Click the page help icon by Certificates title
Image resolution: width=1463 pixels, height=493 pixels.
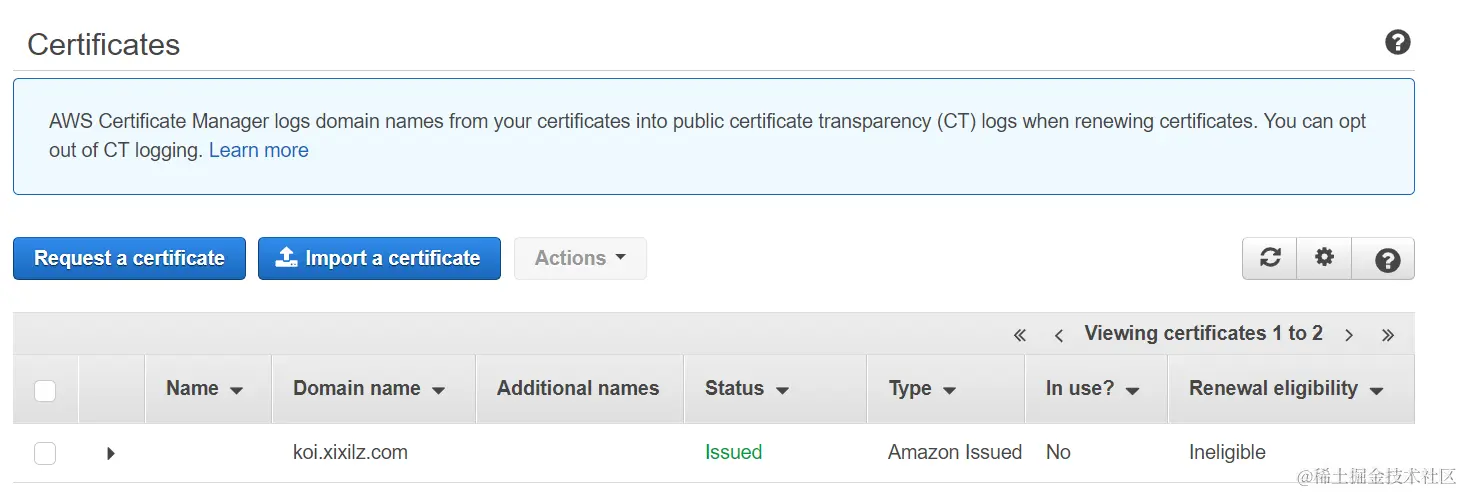coord(1397,43)
